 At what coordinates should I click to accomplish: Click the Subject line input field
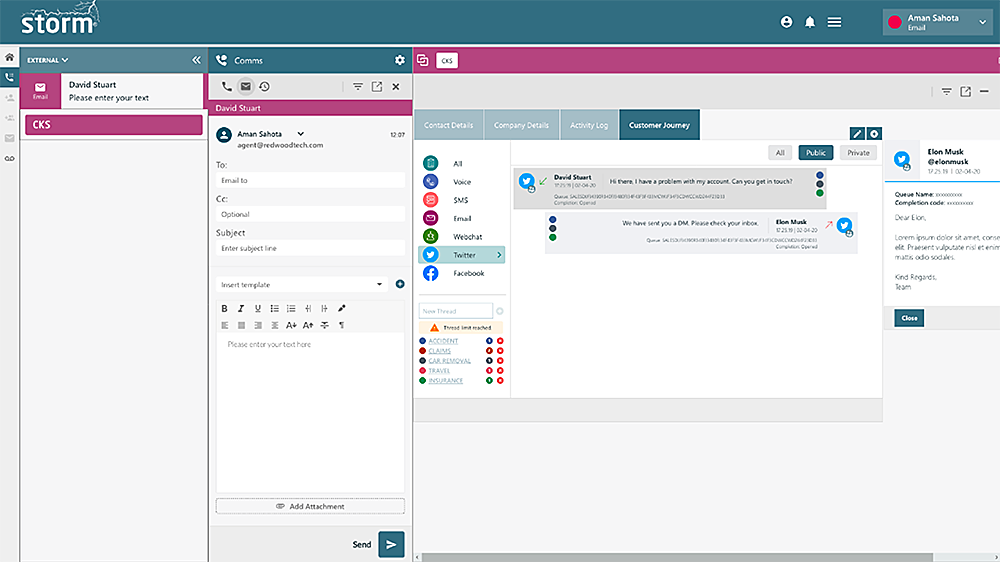tap(310, 248)
